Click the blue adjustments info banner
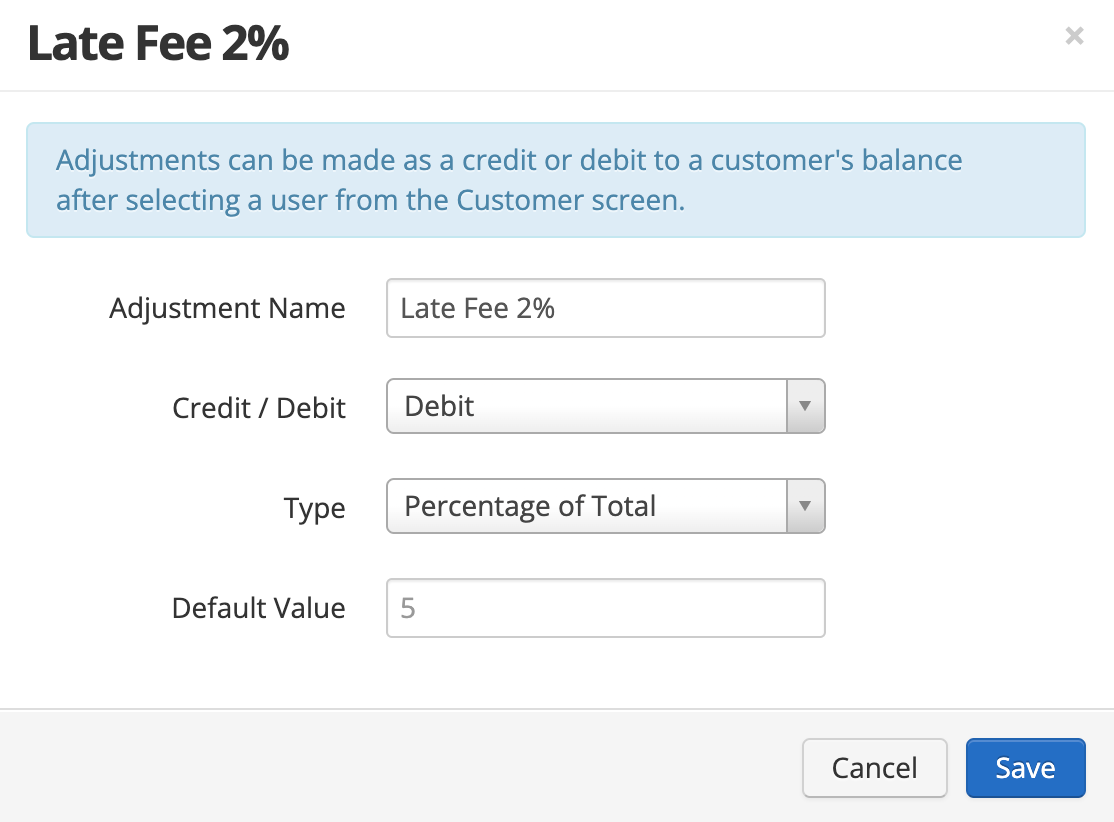 556,180
